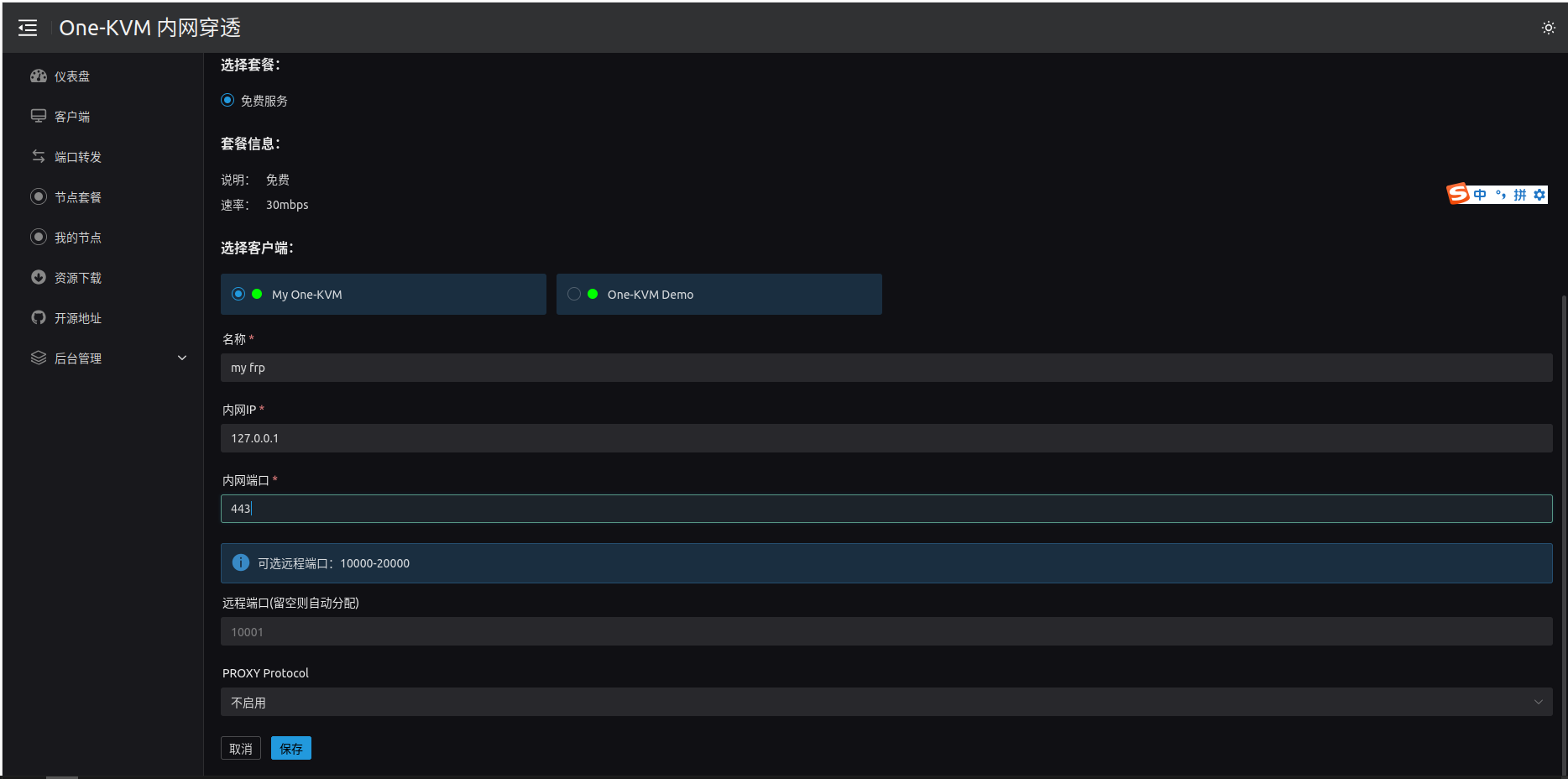Click the client monitor icon in sidebar
1568x779 pixels.
click(39, 117)
